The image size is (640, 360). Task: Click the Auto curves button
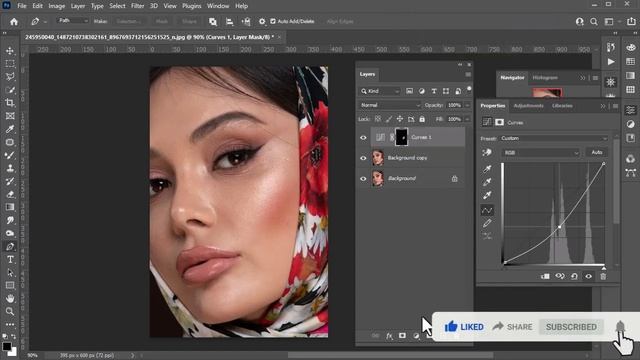pos(597,152)
